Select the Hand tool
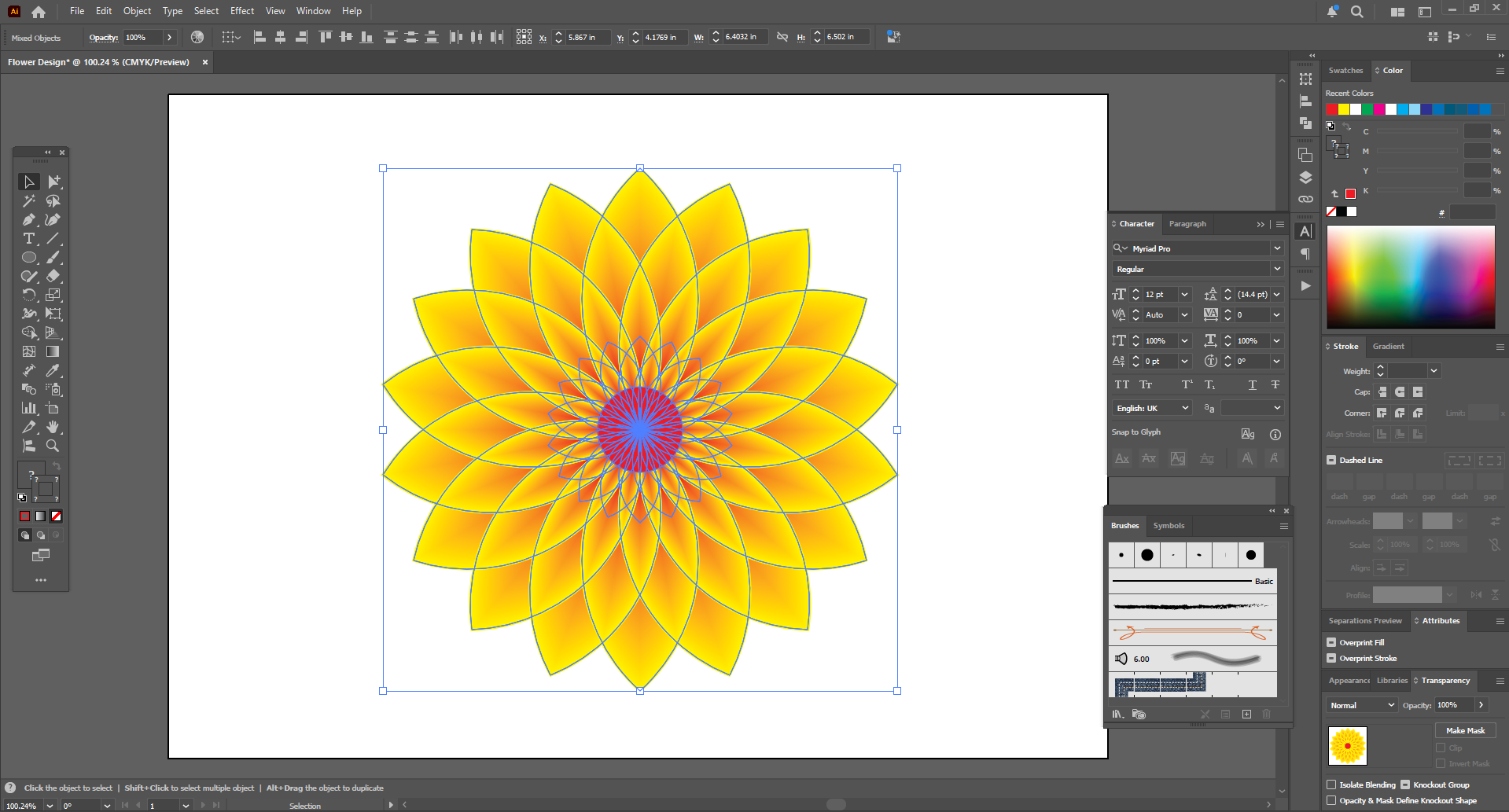Viewport: 1509px width, 812px height. [53, 427]
